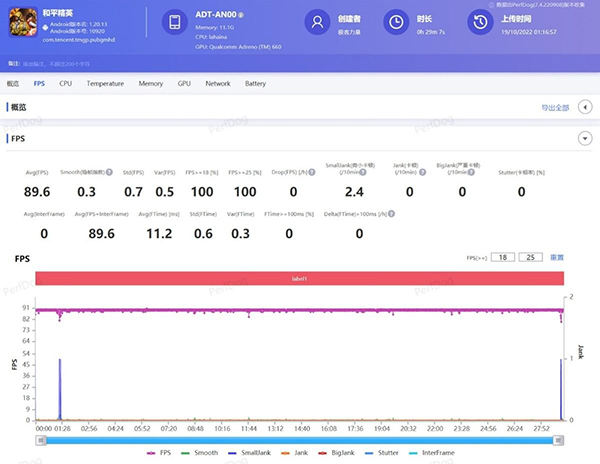The height and width of the screenshot is (464, 600).
Task: Open the Temperature tab
Action: click(105, 84)
